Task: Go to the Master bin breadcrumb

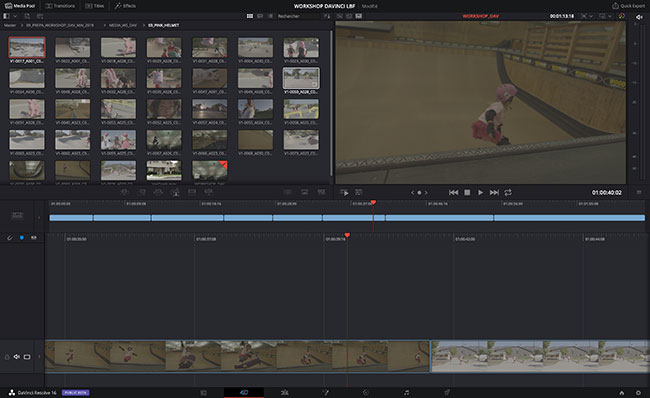Action: [x=10, y=25]
